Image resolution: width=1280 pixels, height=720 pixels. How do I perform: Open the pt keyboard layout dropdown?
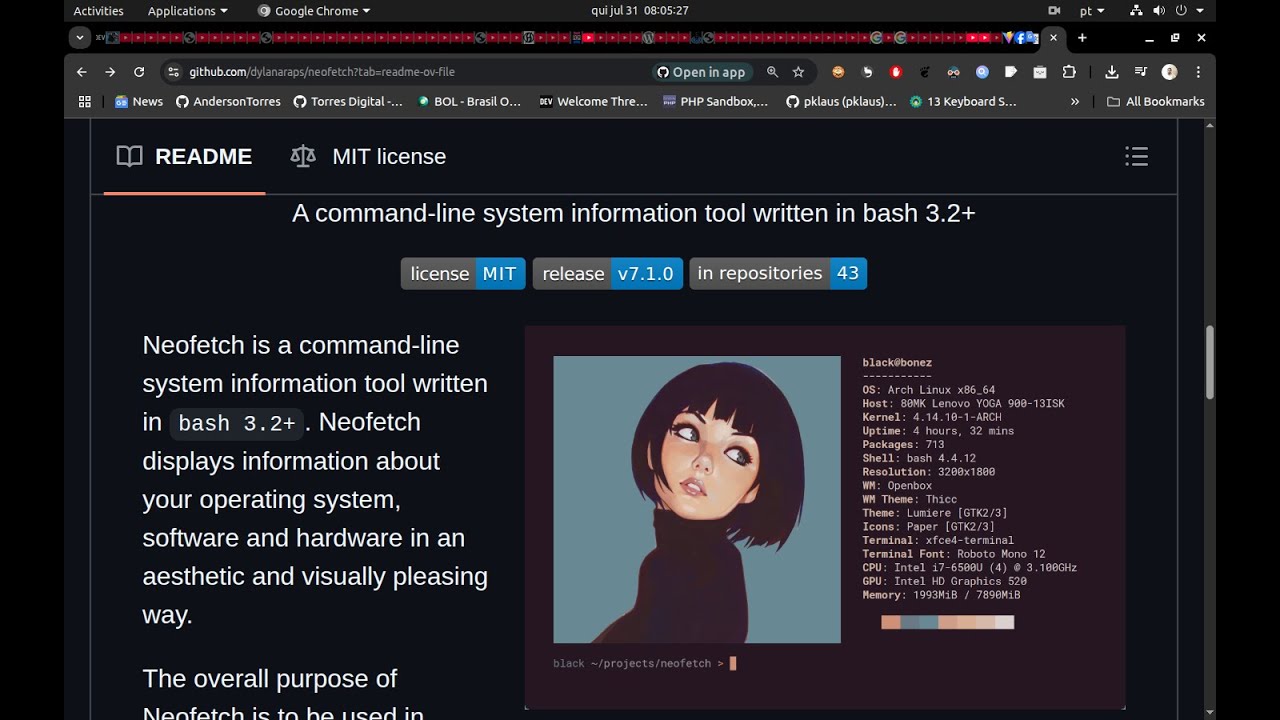click(1092, 11)
